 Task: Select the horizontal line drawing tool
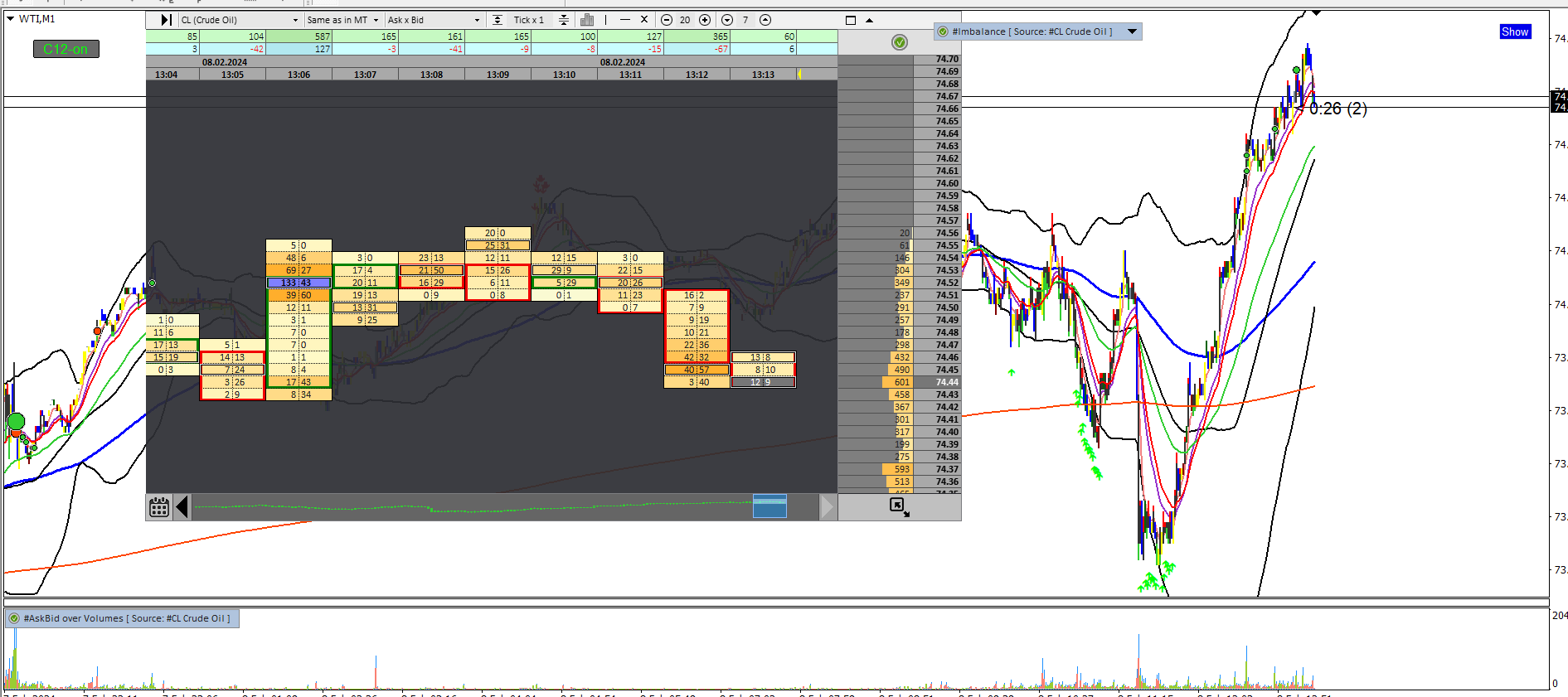625,20
